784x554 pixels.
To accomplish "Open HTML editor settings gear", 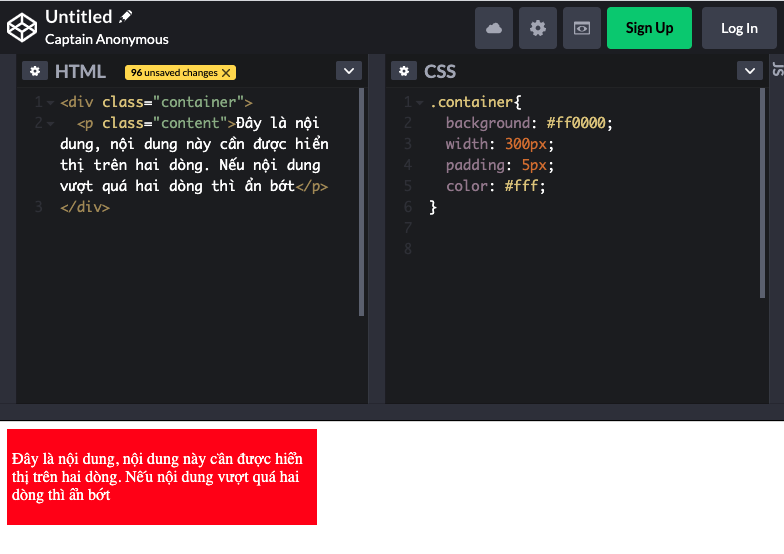I will click(x=35, y=71).
